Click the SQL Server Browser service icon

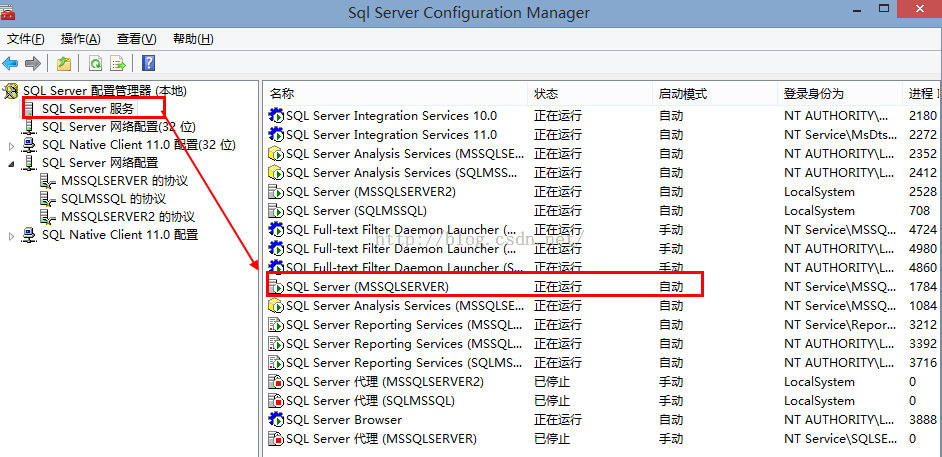coord(276,420)
